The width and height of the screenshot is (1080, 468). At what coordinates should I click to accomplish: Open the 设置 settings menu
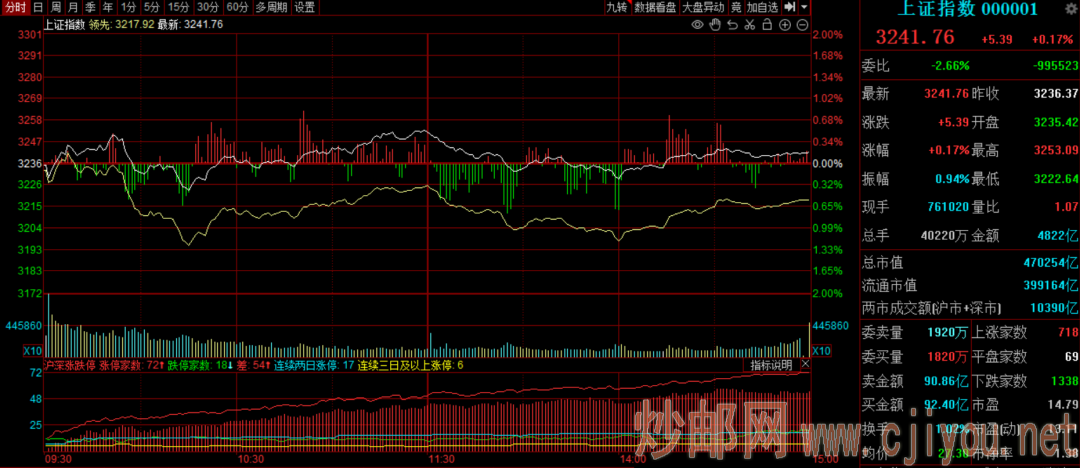click(304, 7)
